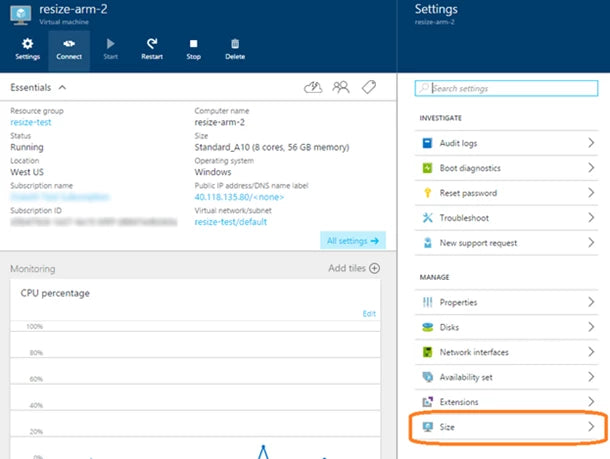Image resolution: width=610 pixels, height=459 pixels.
Task: Expand the New support request chevron
Action: point(591,242)
